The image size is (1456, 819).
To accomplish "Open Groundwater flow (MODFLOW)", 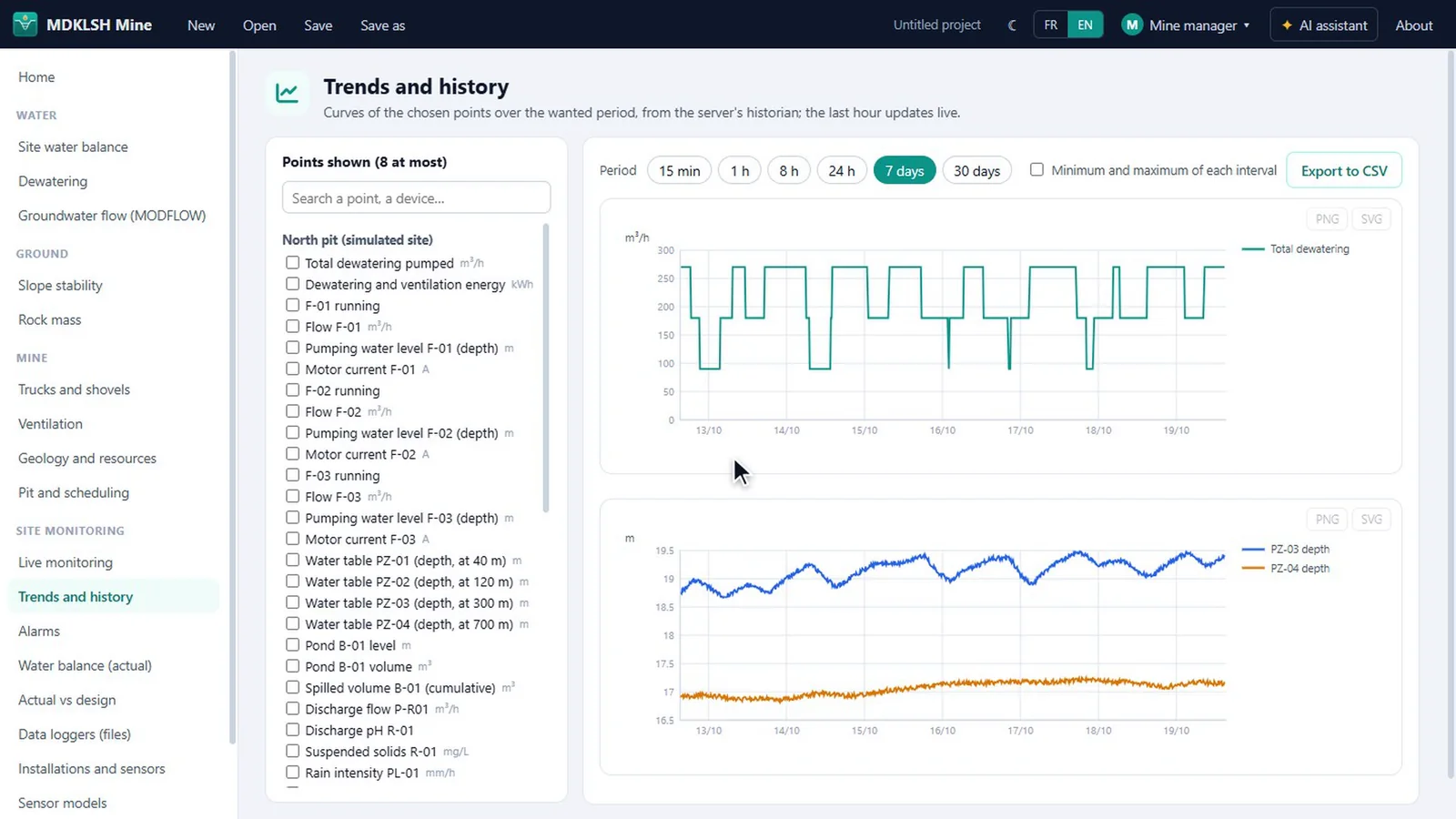I will 112,216.
